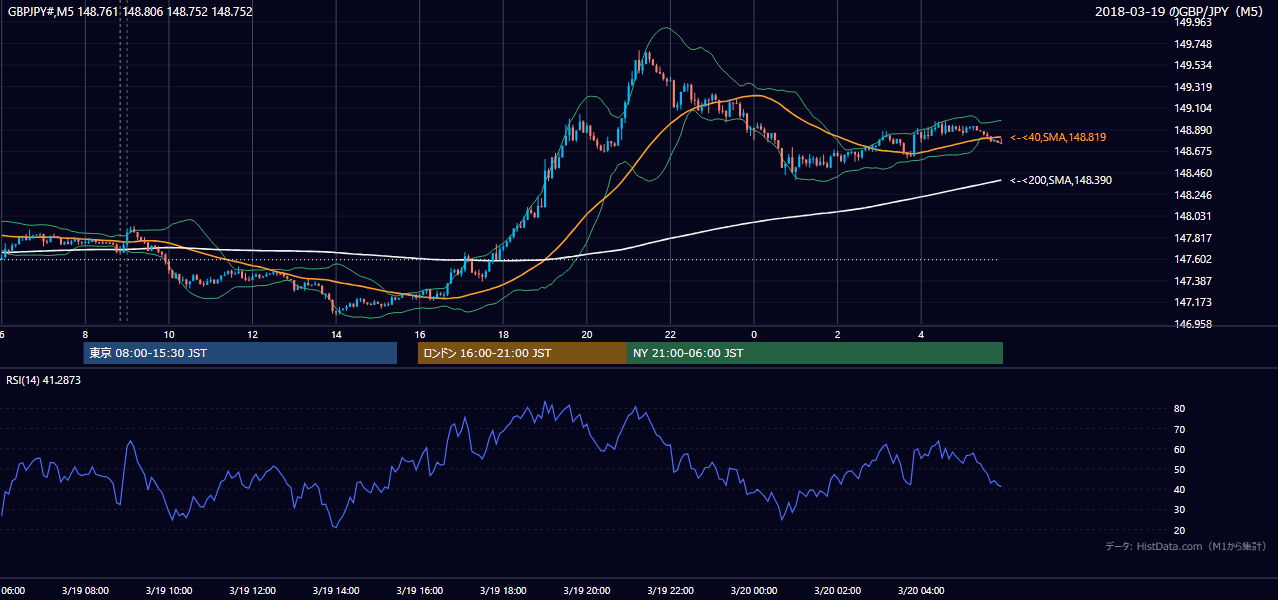Click the 3/19 12:00 date label
Image resolution: width=1278 pixels, height=600 pixels.
252,590
